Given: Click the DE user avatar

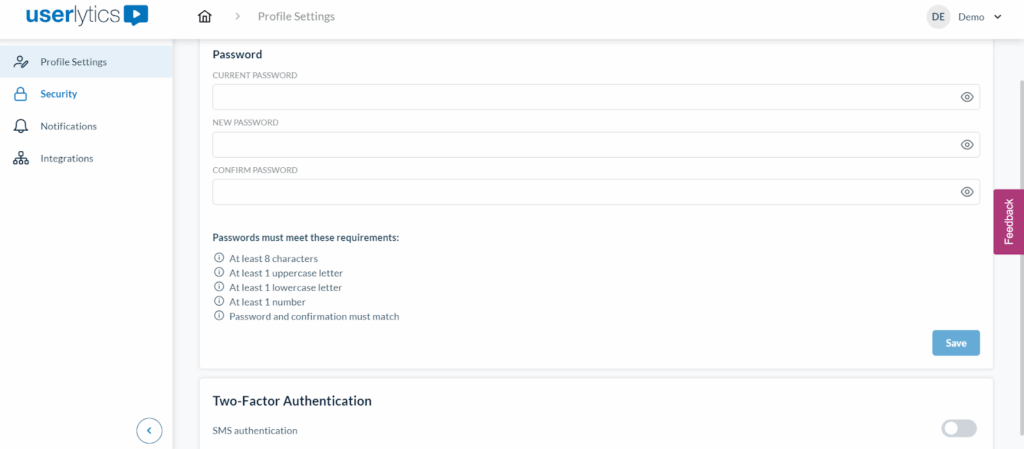Looking at the screenshot, I should tap(938, 17).
